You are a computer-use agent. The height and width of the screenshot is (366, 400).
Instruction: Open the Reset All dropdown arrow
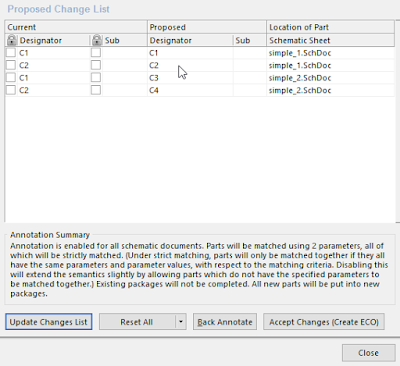pyautogui.click(x=181, y=322)
